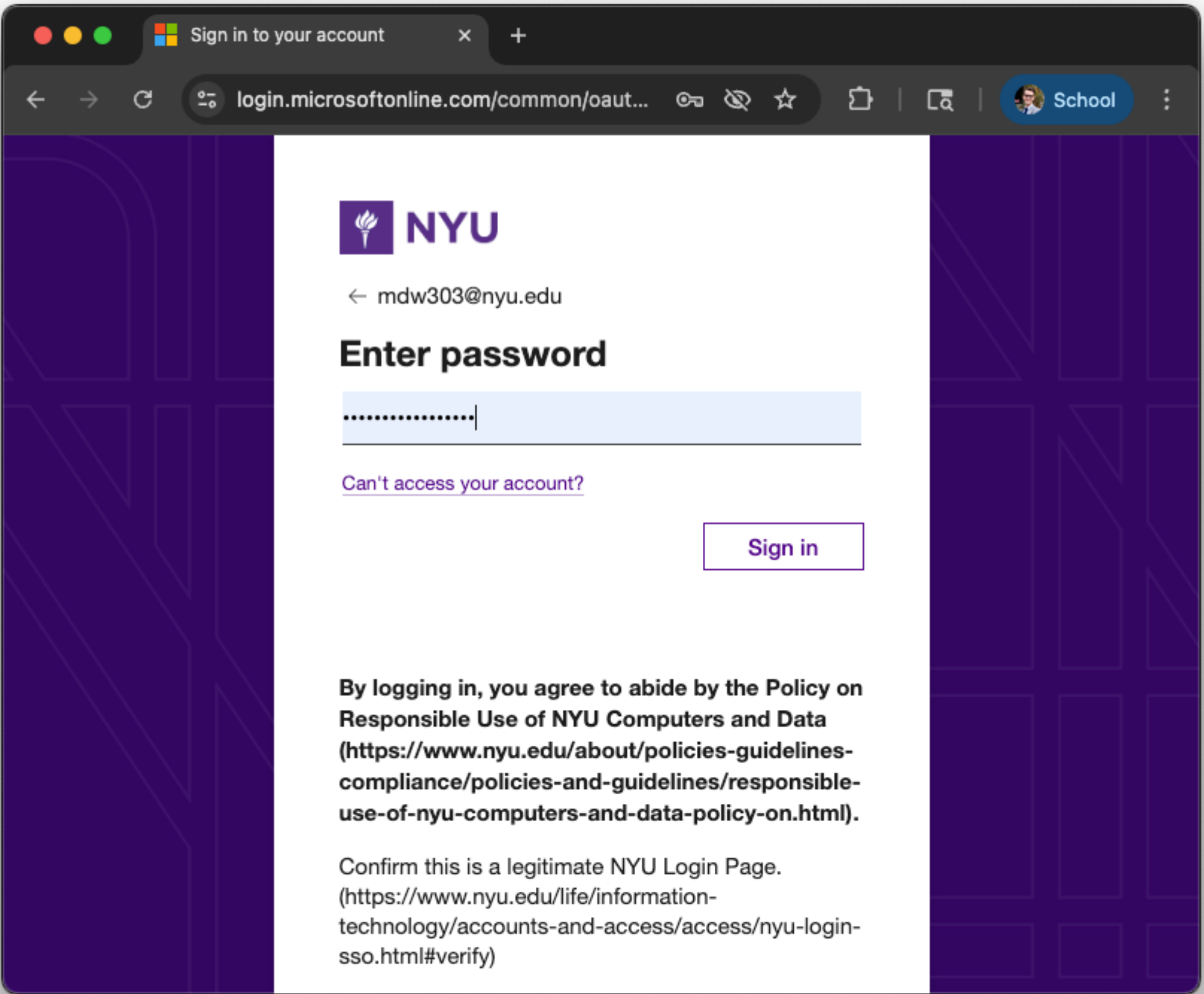Bookmark this page with the star

(785, 99)
